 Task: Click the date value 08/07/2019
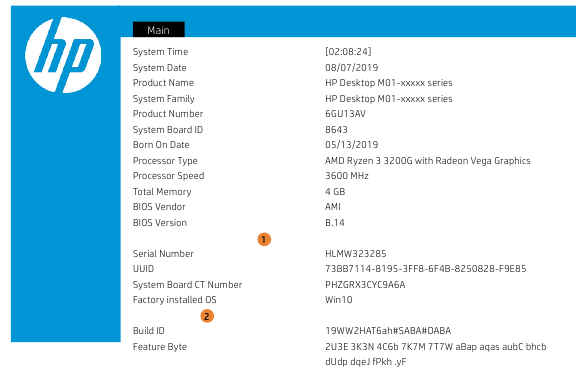coord(352,68)
